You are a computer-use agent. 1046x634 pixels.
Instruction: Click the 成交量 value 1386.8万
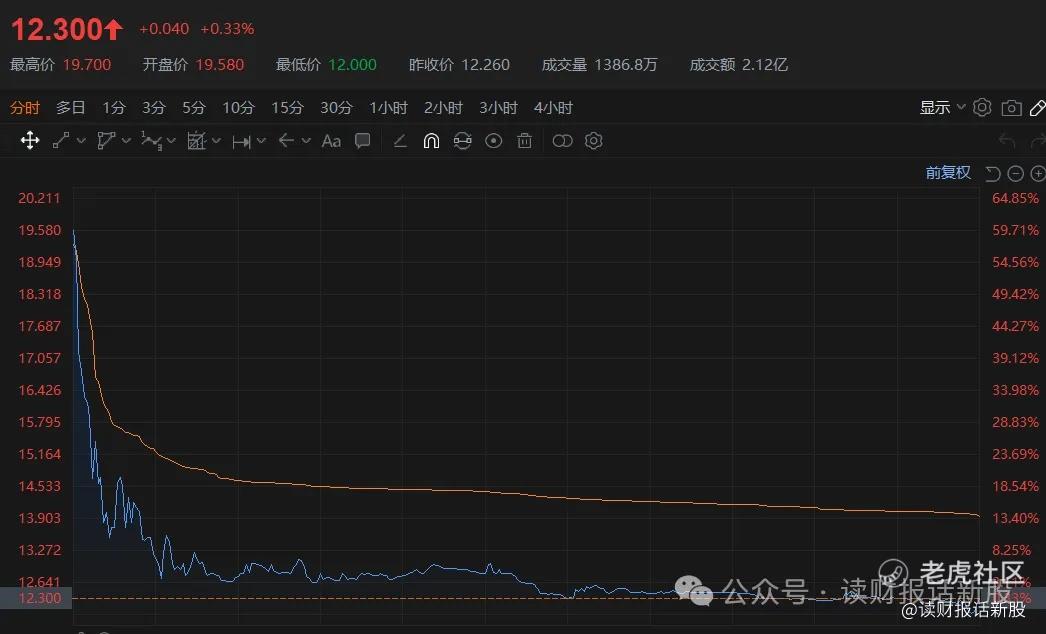pos(626,65)
